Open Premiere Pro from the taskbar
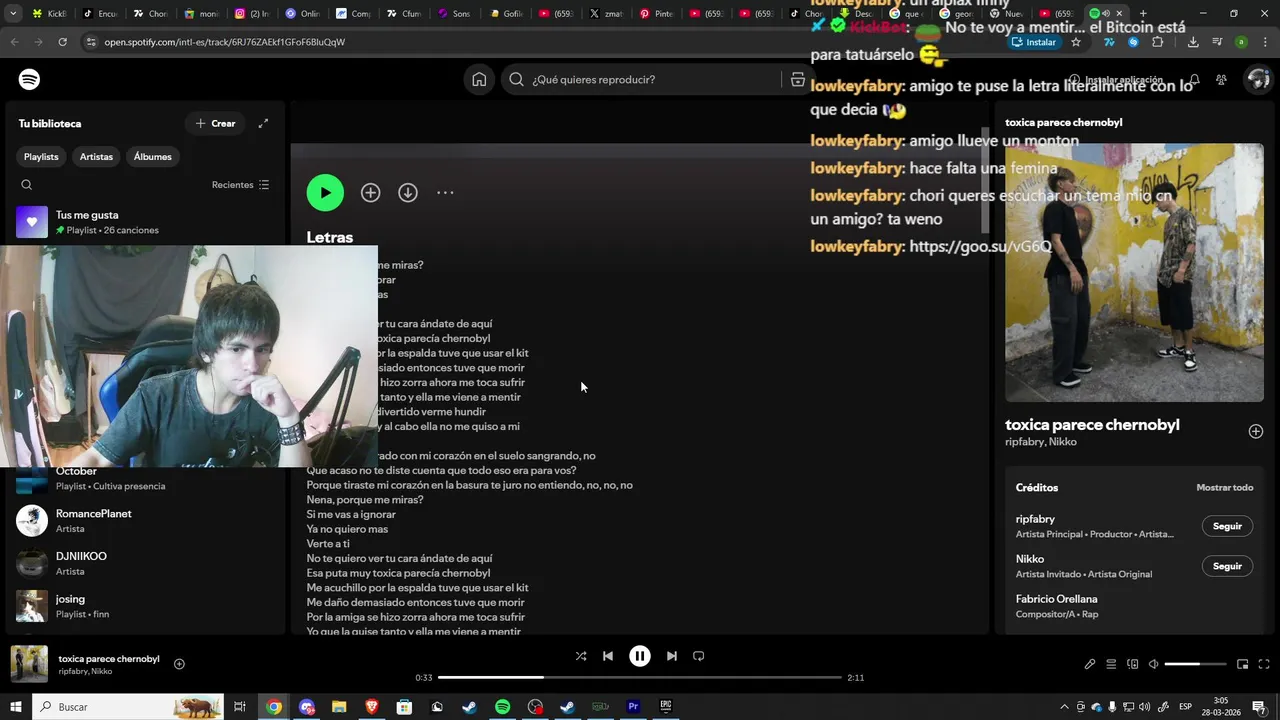The image size is (1280, 720). point(633,707)
